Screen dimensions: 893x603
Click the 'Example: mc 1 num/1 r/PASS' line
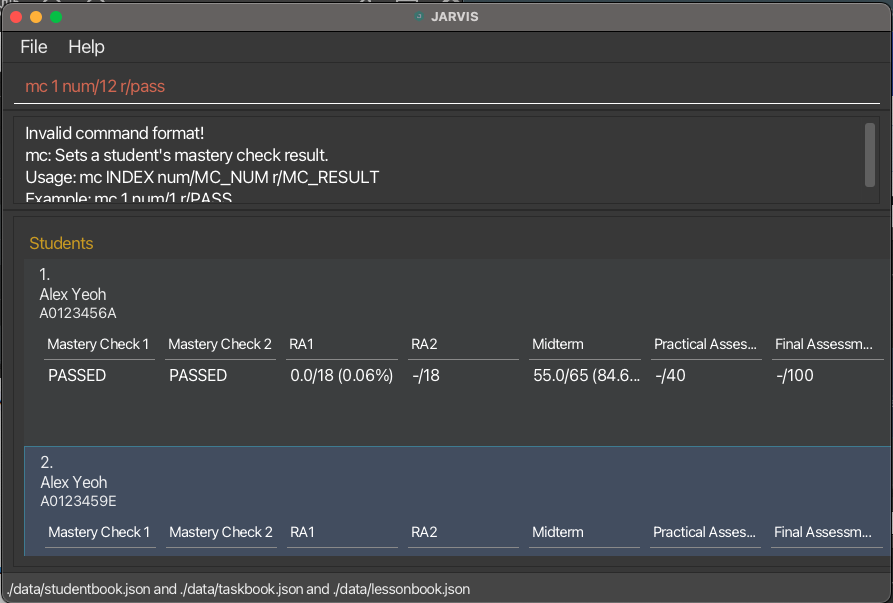point(129,198)
